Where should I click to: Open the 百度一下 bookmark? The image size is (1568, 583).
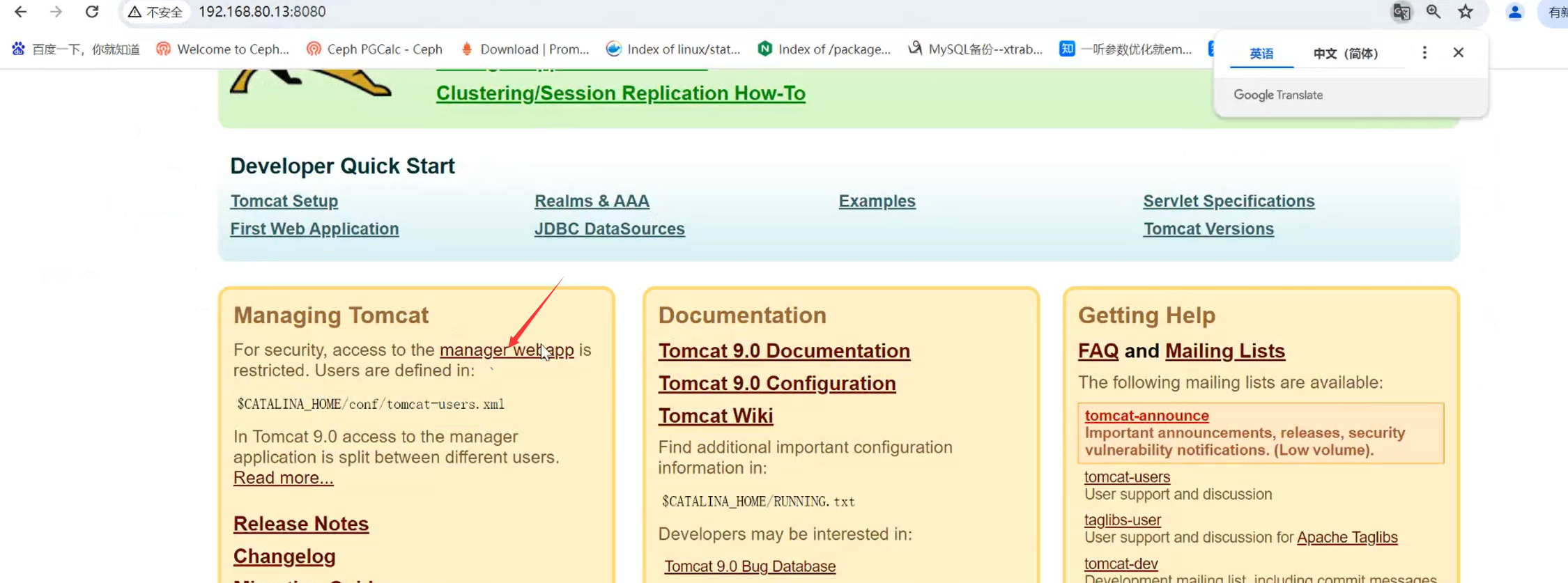(75, 49)
